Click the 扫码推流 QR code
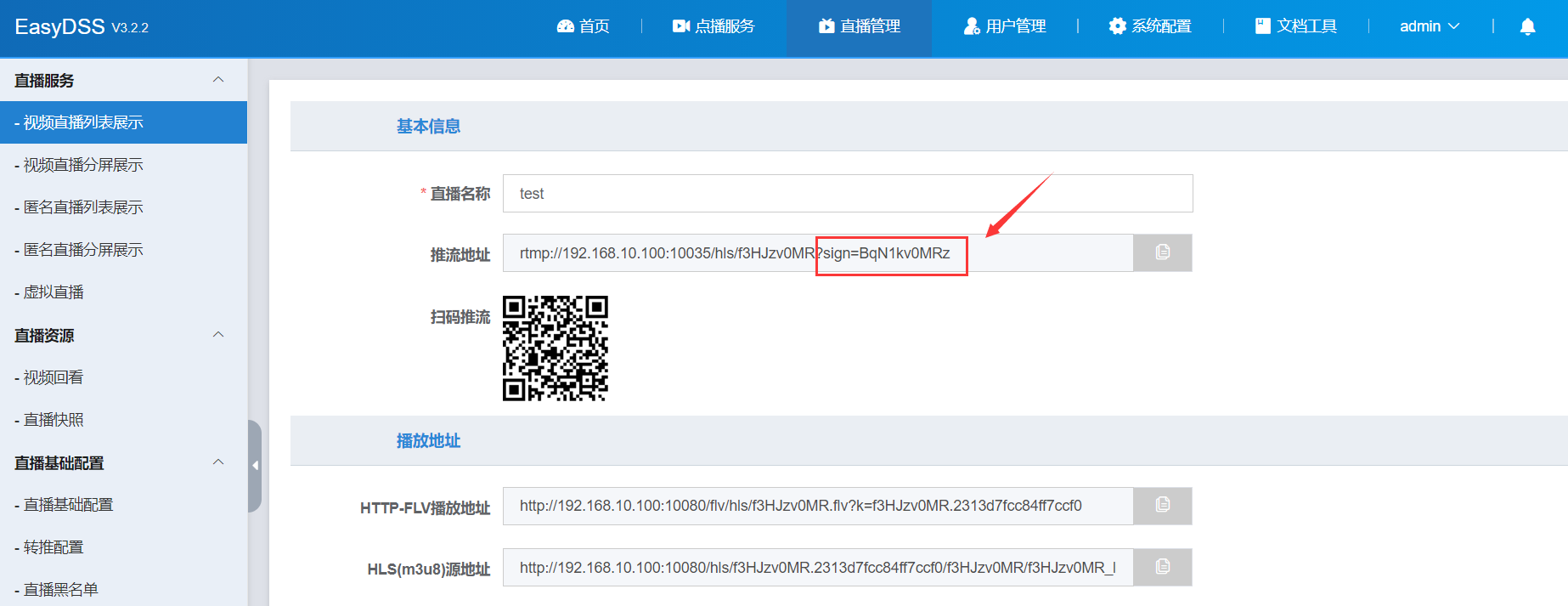The height and width of the screenshot is (606, 1568). tap(556, 348)
